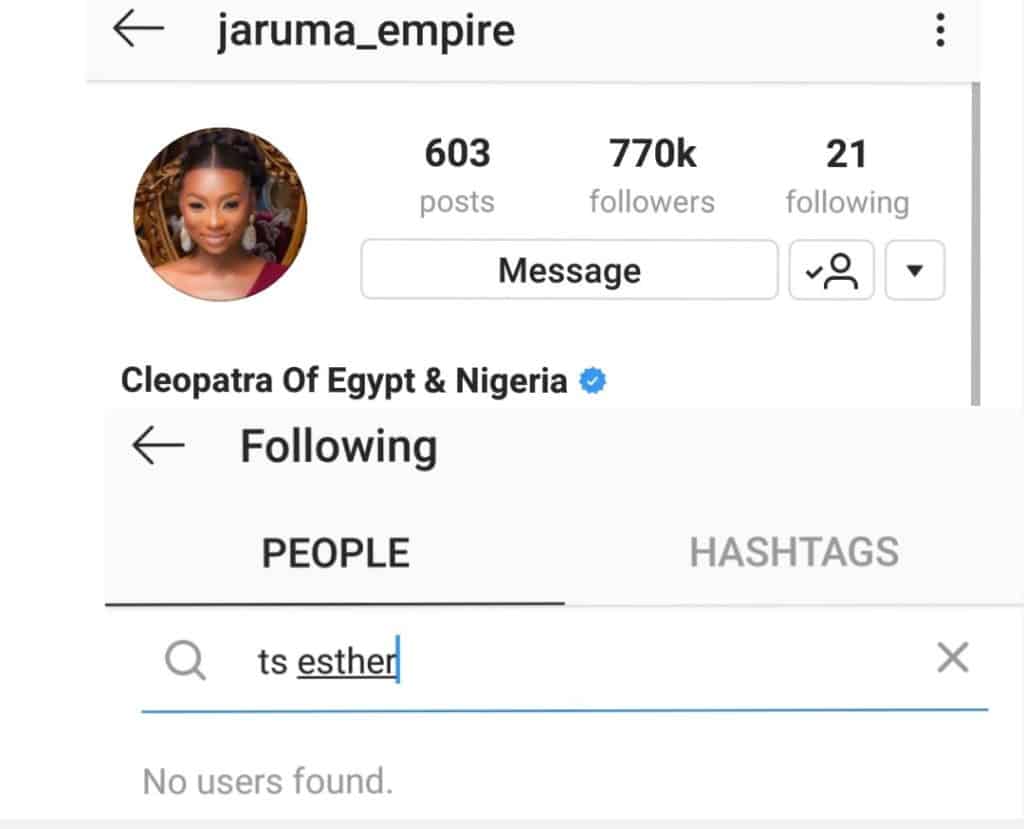This screenshot has width=1024, height=829.
Task: Select the PEOPLE tab
Action: (335, 553)
